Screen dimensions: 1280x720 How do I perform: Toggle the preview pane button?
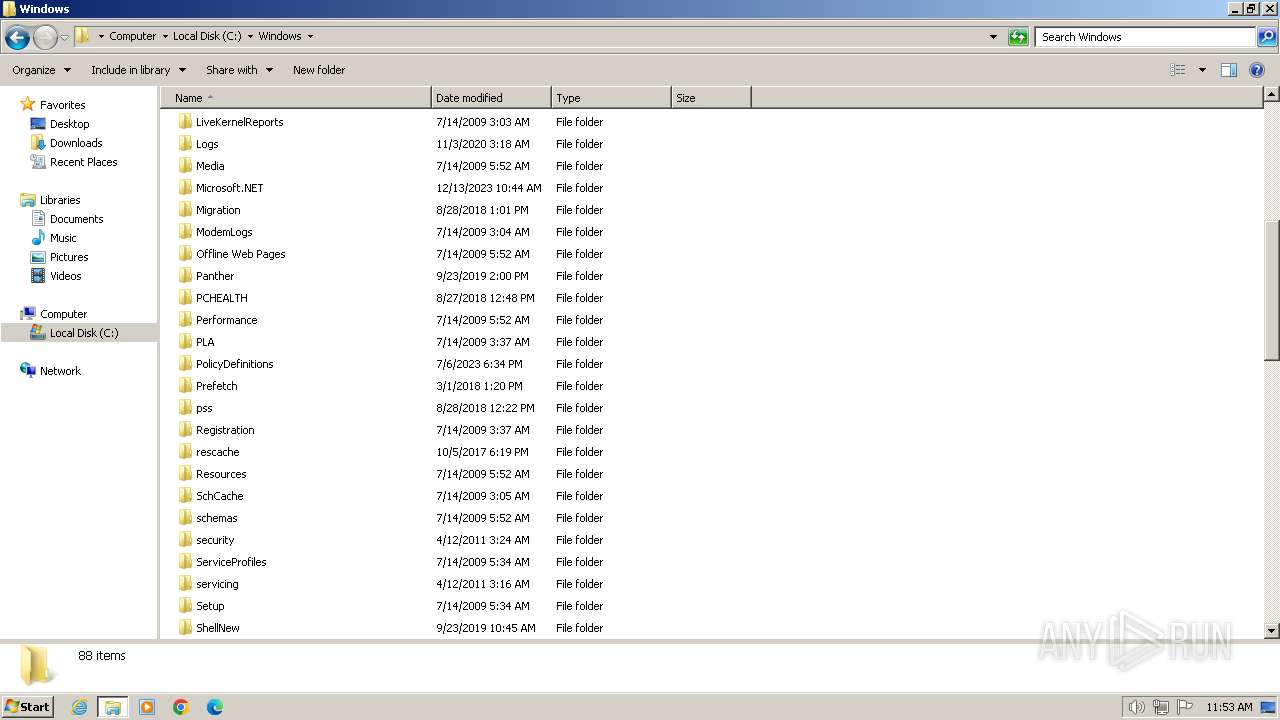click(1229, 70)
